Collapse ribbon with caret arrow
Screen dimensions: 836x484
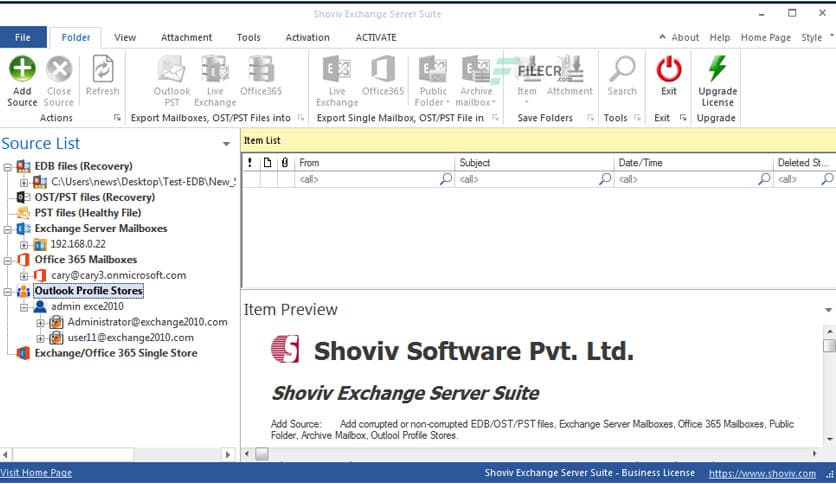tap(662, 37)
